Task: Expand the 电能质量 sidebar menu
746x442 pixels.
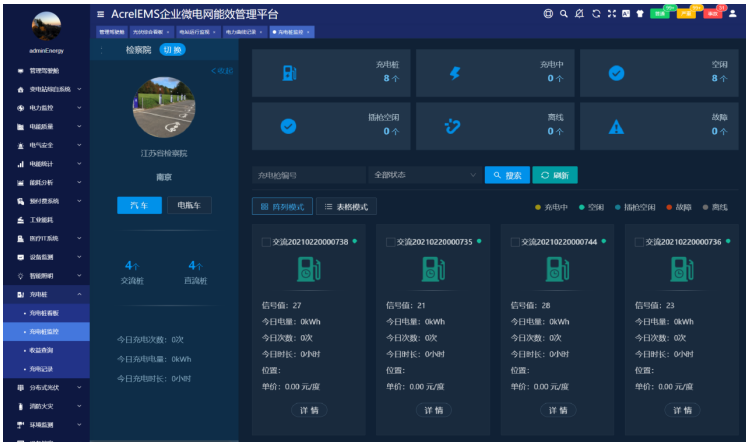Action: click(47, 127)
